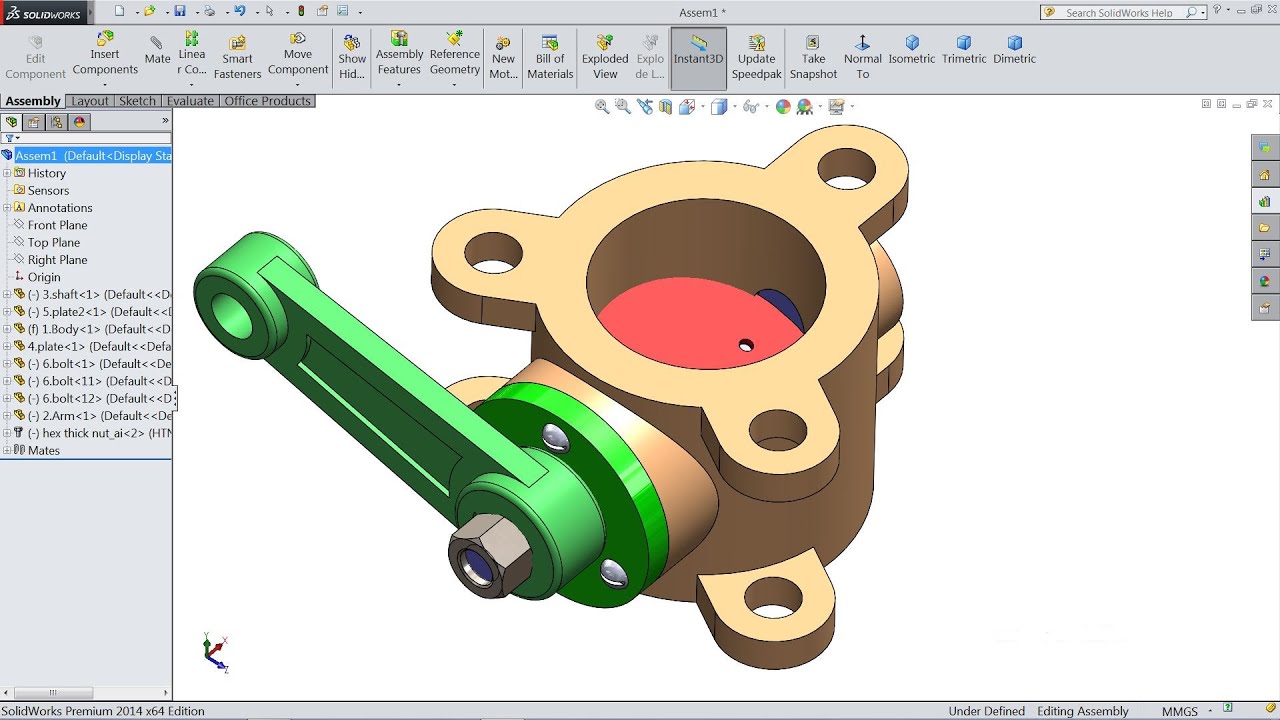Click the Save icon in quick toolbar
Screen dimensions: 1280x720
coord(180,11)
